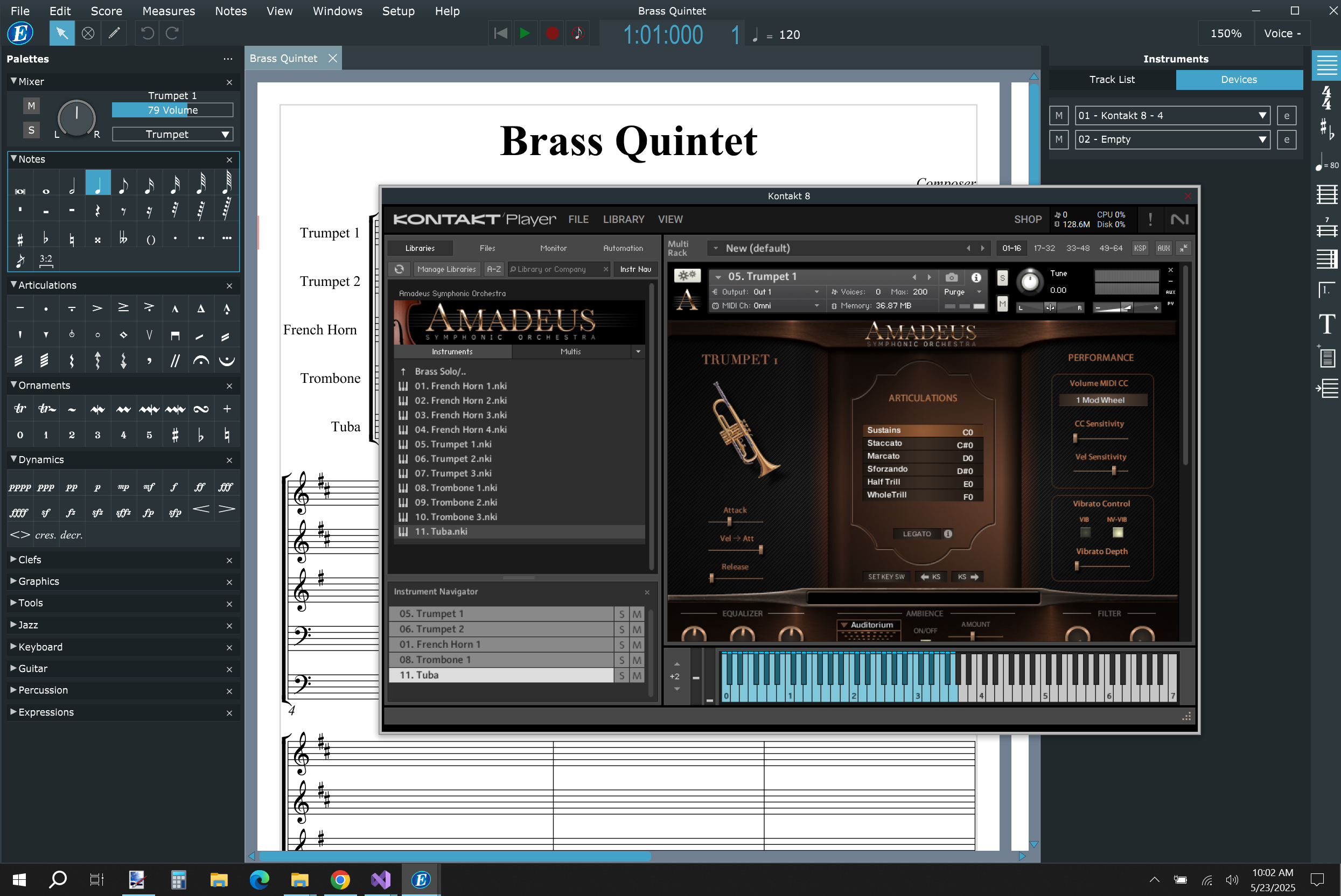
Task: Choose the flat accidental in Notes palette
Action: (46, 239)
